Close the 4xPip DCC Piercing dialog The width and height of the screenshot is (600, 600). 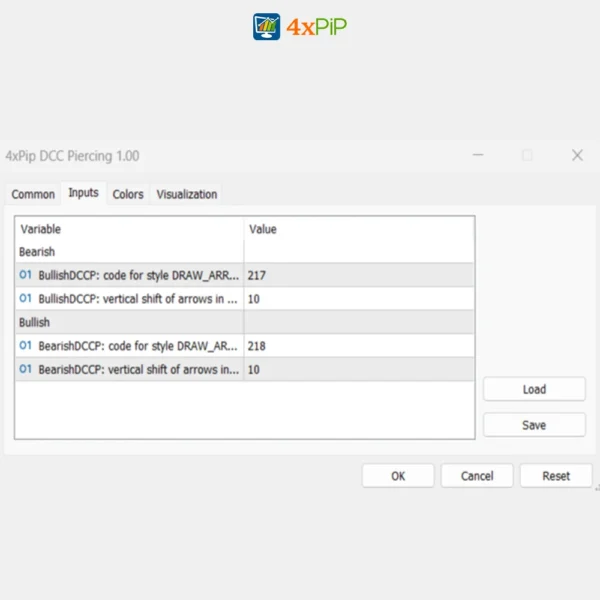(577, 155)
